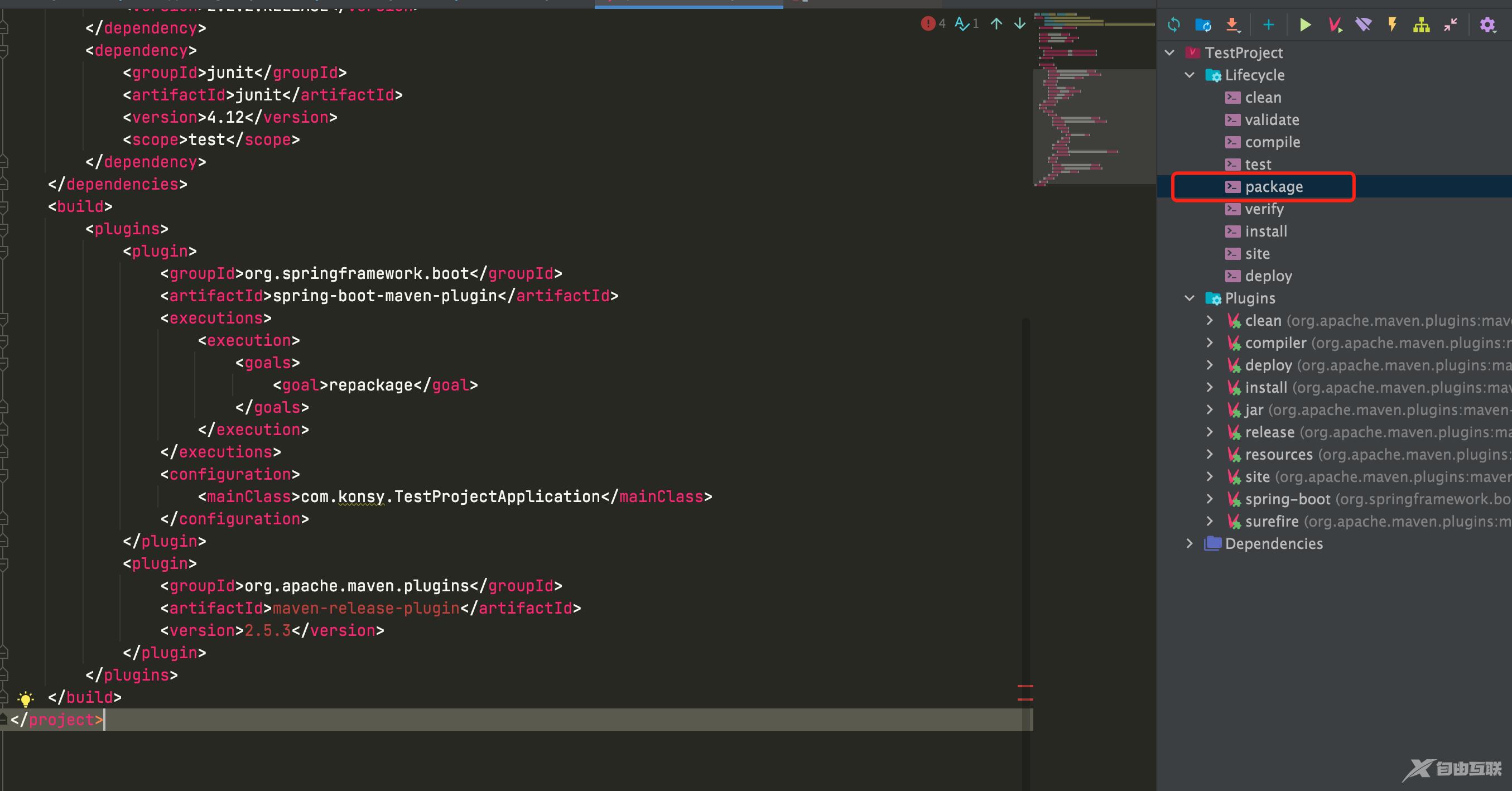
Task: Select the compile lifecycle phase
Action: pos(1273,142)
